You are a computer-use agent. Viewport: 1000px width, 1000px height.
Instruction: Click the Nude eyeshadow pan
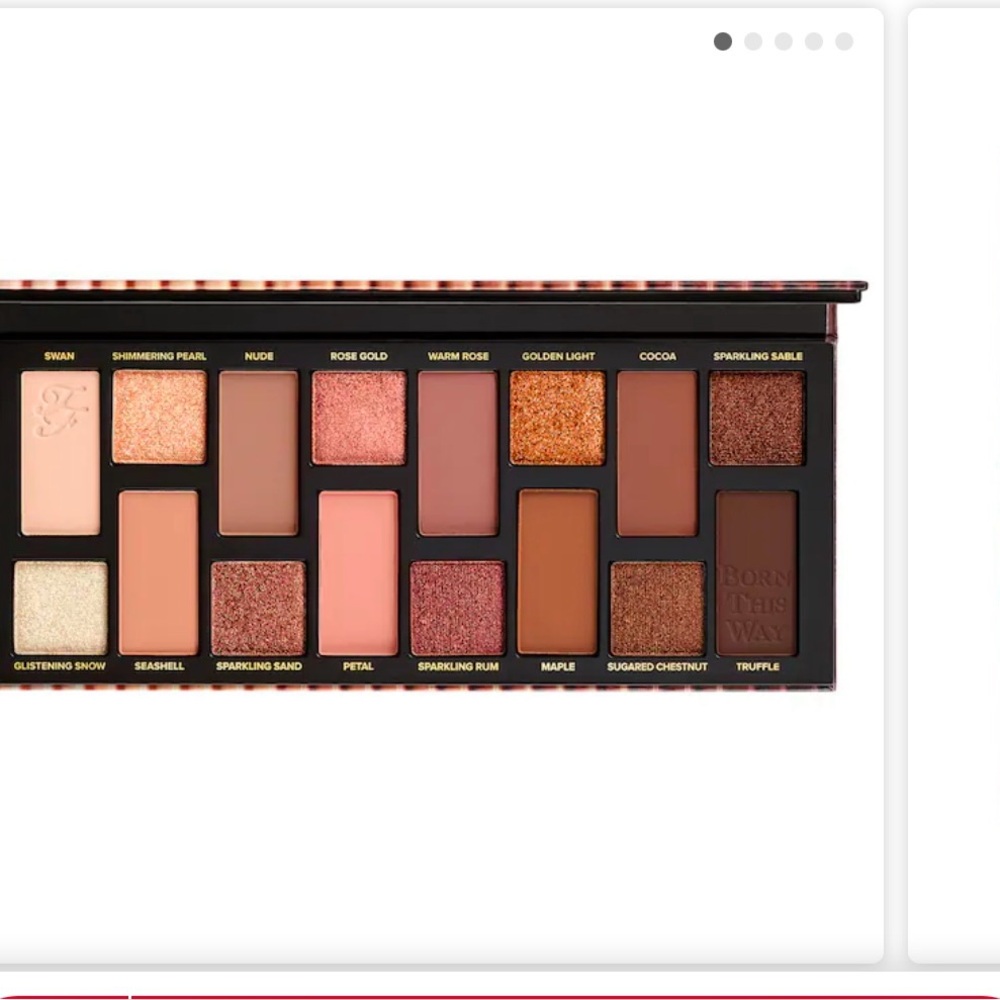pyautogui.click(x=257, y=450)
